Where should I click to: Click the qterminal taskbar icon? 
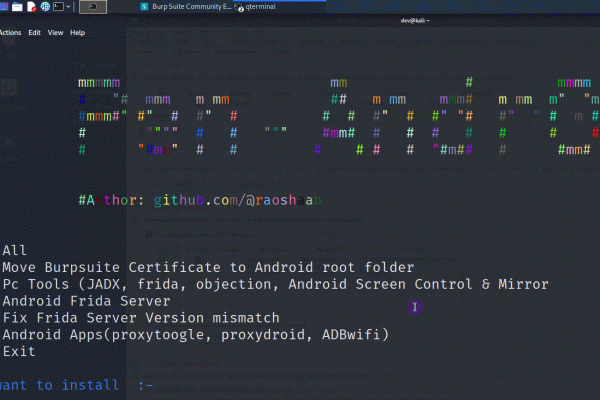[239, 7]
